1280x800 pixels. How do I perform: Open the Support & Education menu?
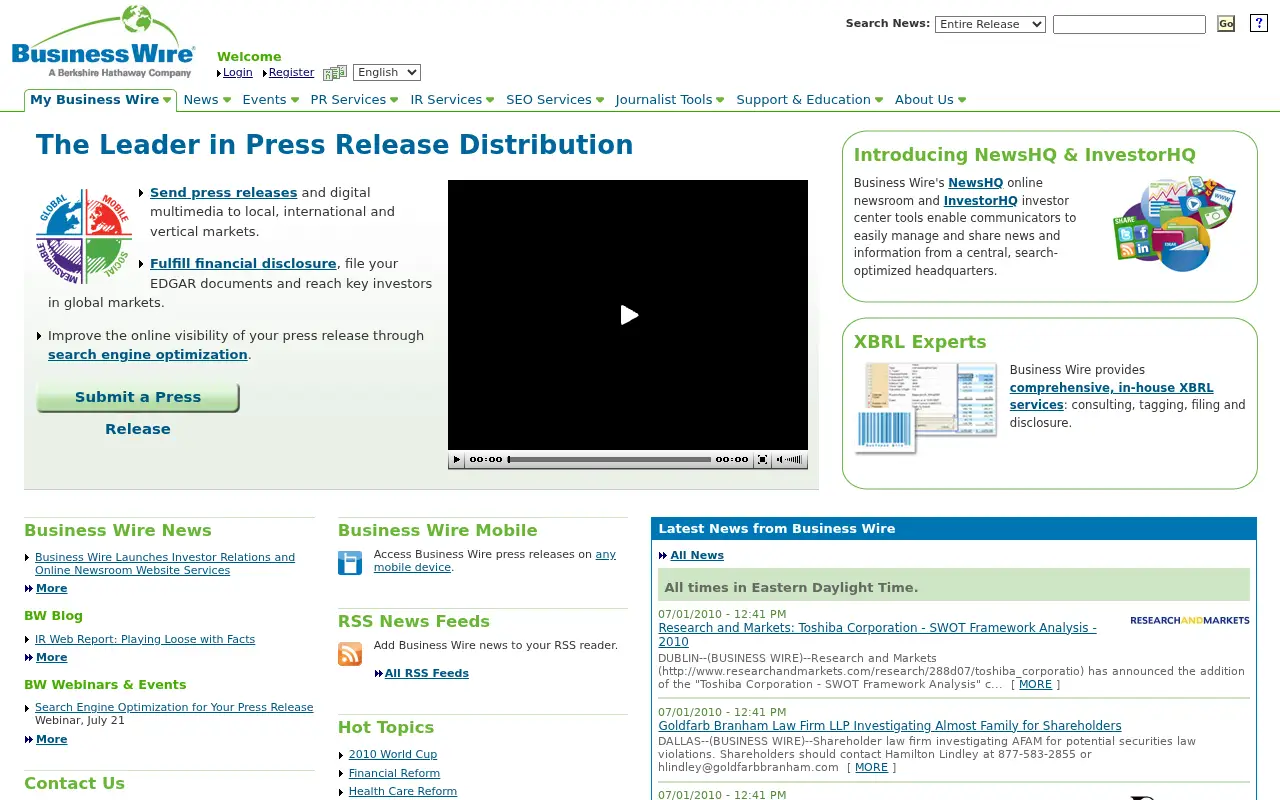click(810, 100)
